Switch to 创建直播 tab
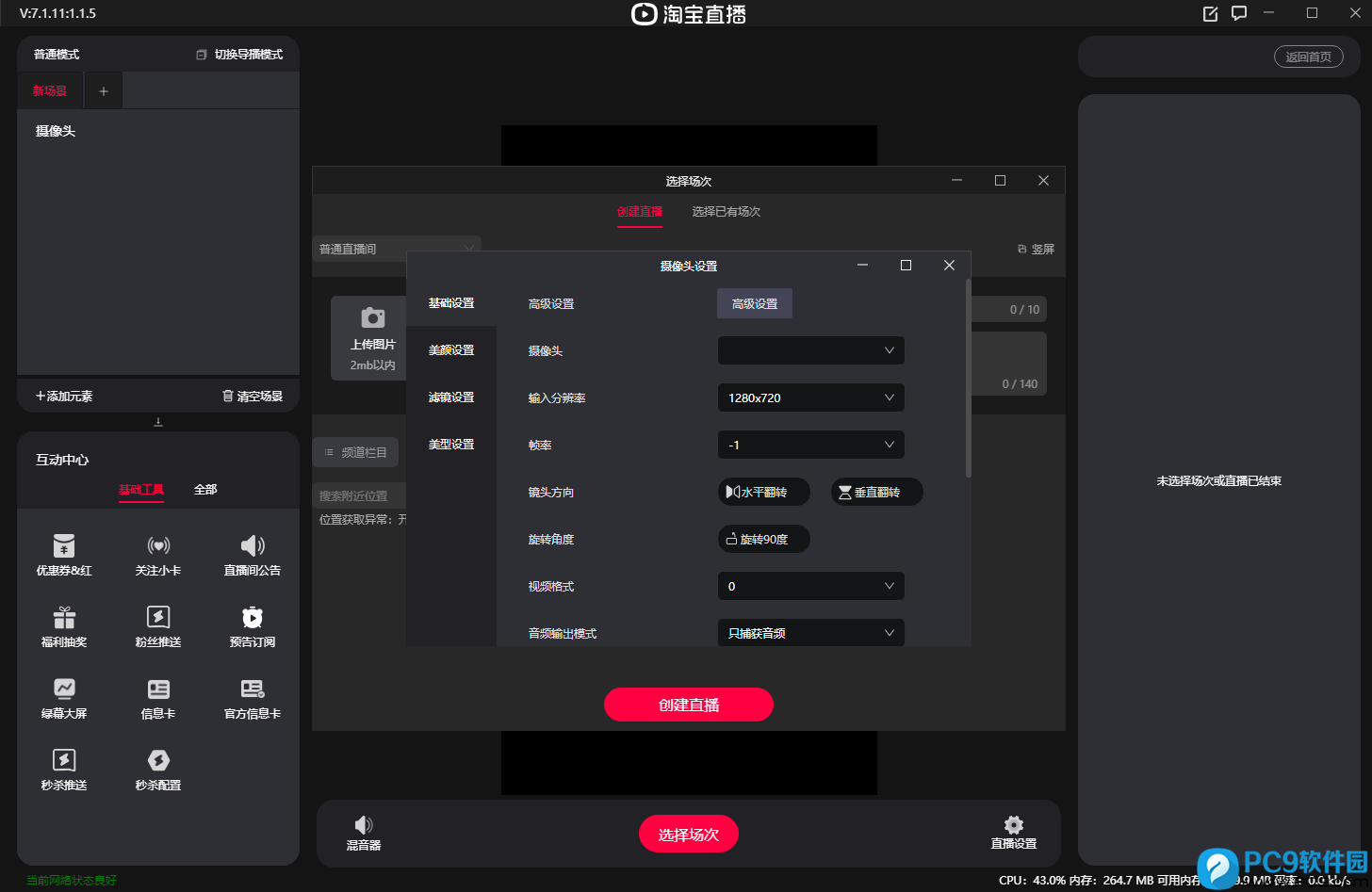The width and height of the screenshot is (1372, 892). pyautogui.click(x=640, y=212)
